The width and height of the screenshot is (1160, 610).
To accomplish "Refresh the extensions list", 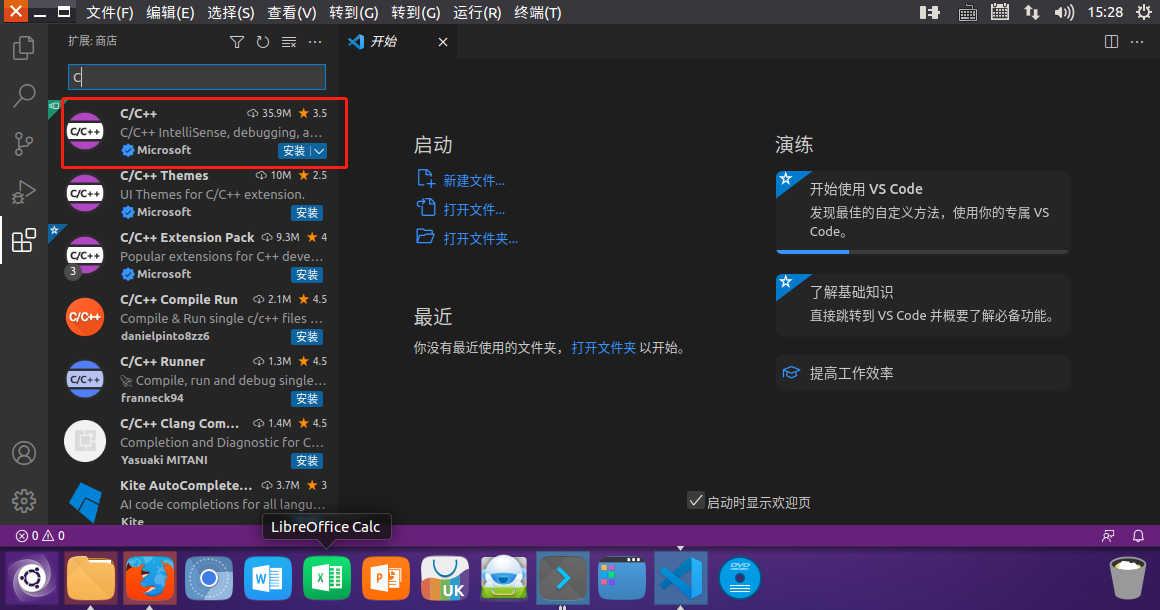I will pos(263,42).
